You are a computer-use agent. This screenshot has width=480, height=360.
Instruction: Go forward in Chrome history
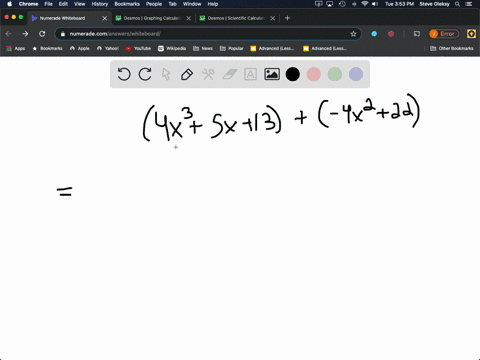coord(25,34)
